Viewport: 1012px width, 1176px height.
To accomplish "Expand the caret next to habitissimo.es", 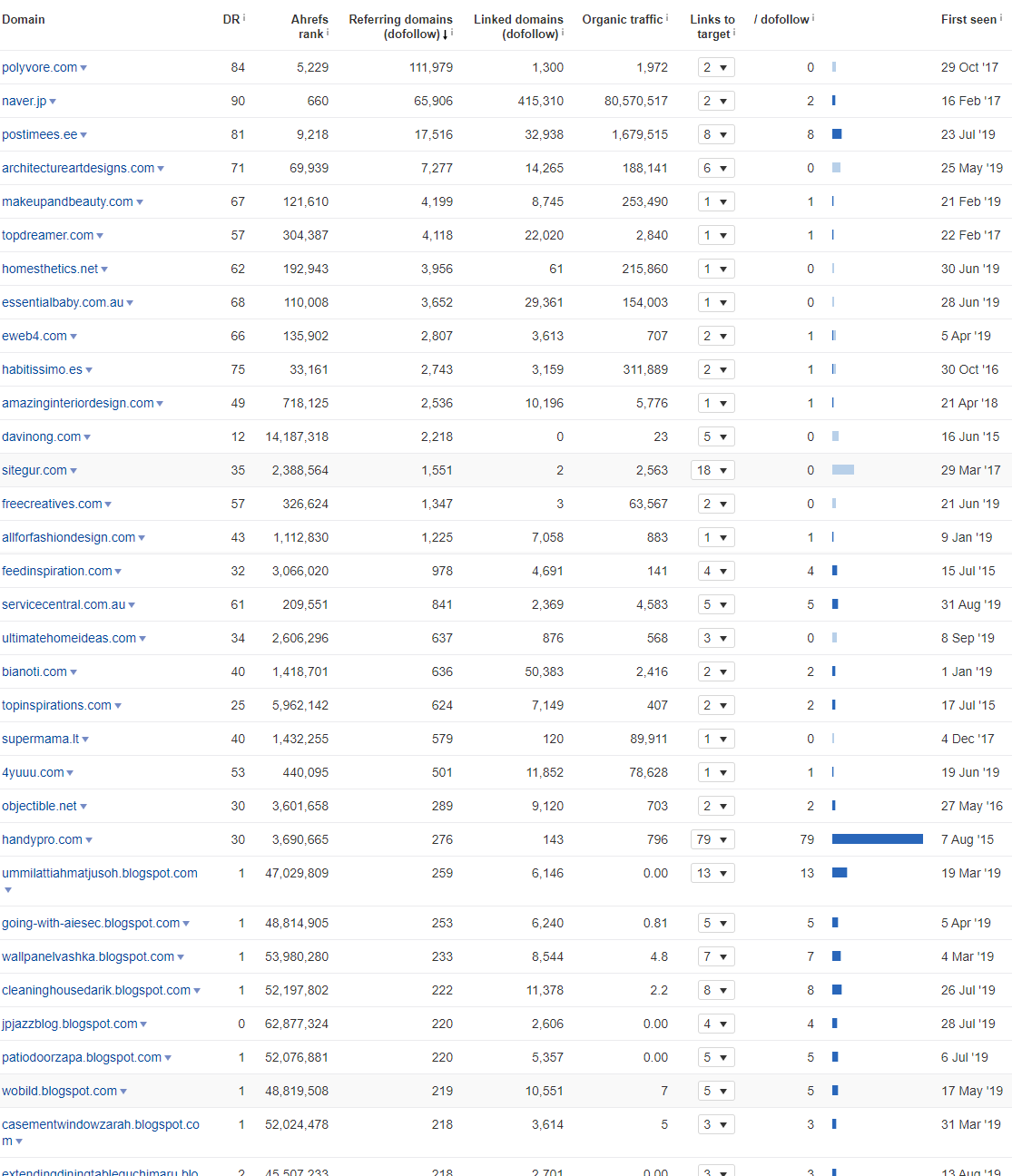I will [89, 370].
